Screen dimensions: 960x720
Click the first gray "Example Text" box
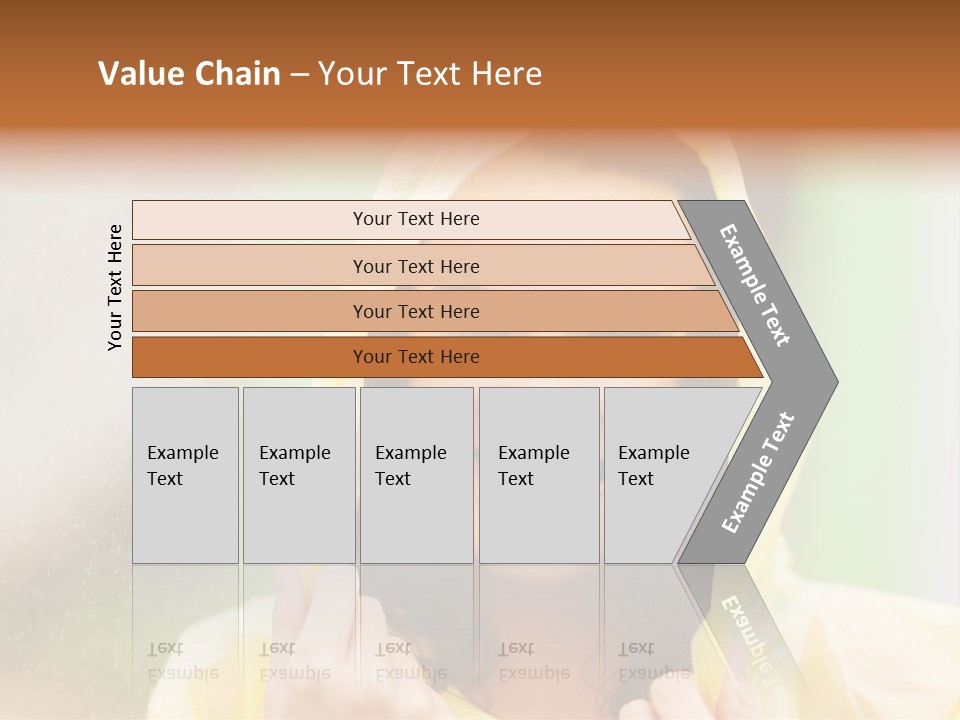pos(185,475)
